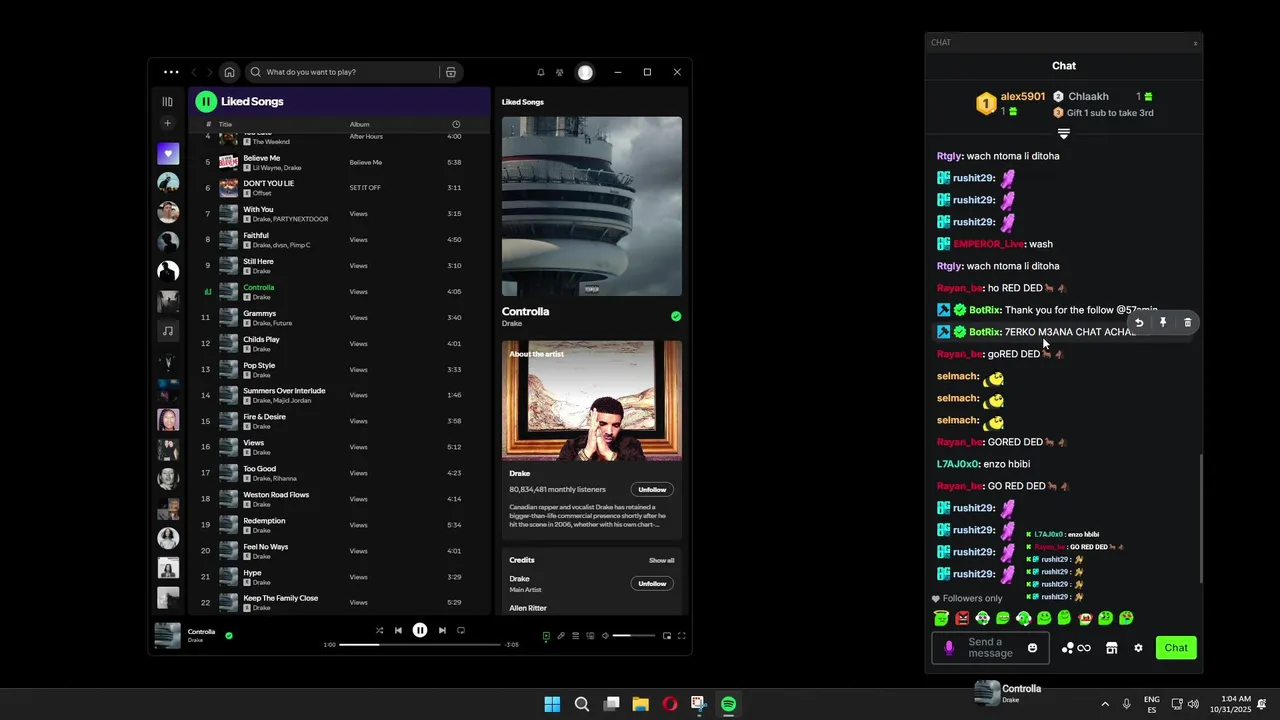Sort songs by the Album column header

coord(359,125)
